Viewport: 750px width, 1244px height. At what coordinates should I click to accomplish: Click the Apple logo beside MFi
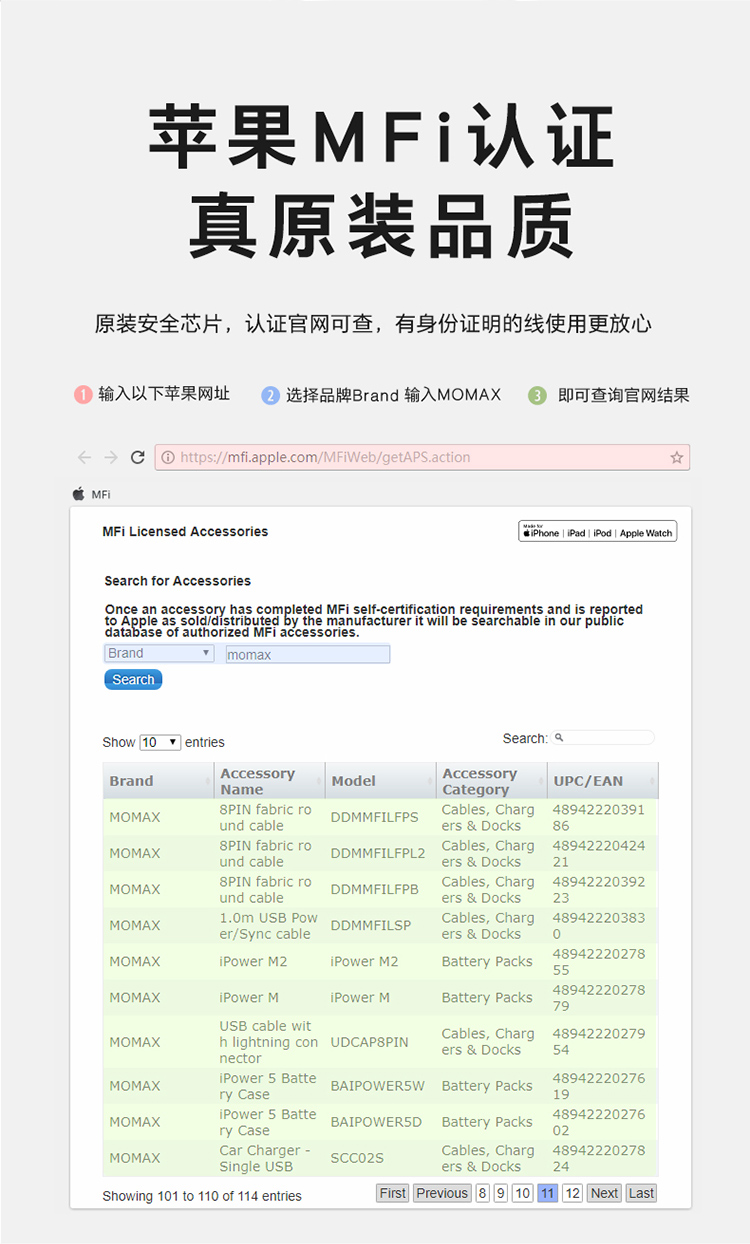(79, 494)
